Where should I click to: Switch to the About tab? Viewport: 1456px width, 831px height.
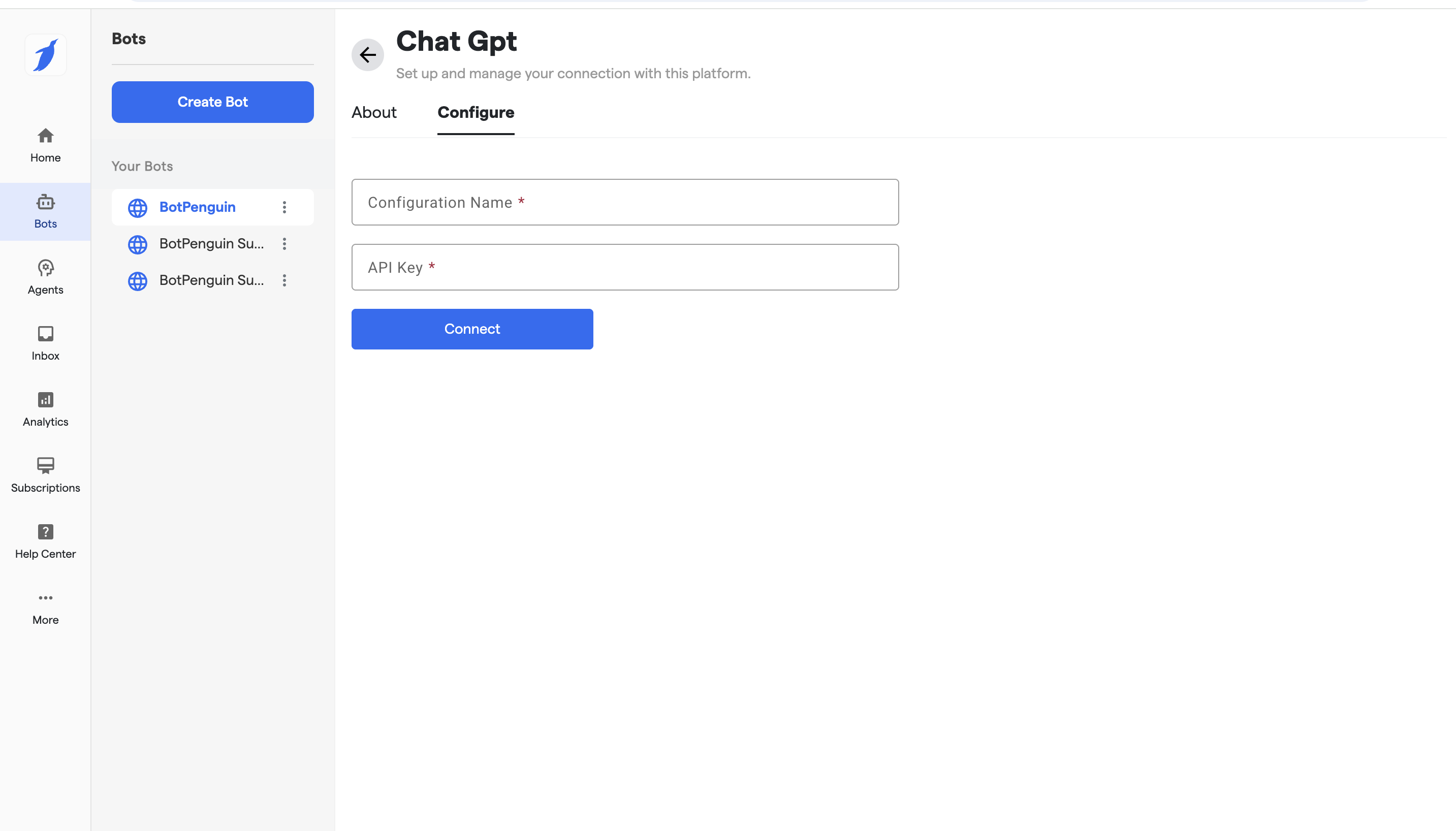pyautogui.click(x=374, y=112)
